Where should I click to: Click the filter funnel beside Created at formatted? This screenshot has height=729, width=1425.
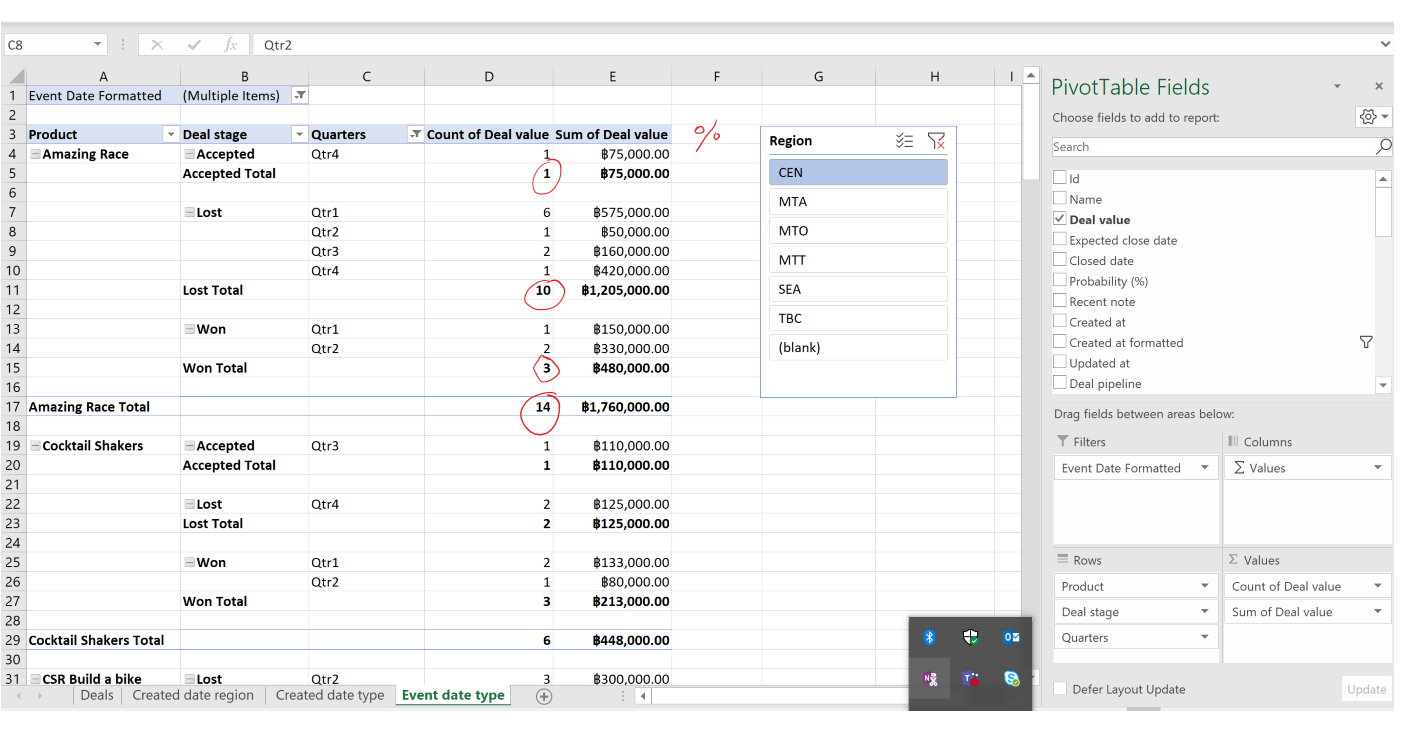(1366, 342)
